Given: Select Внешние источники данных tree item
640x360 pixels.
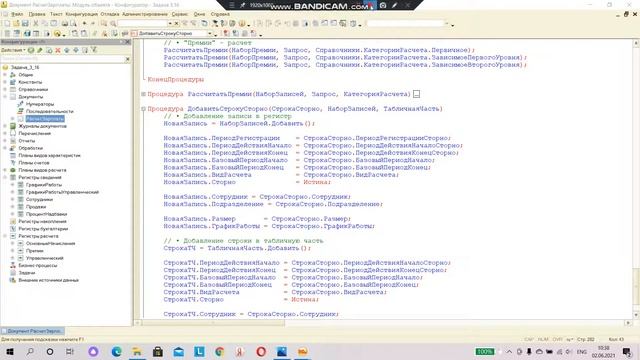Looking at the screenshot, I should tap(49, 280).
